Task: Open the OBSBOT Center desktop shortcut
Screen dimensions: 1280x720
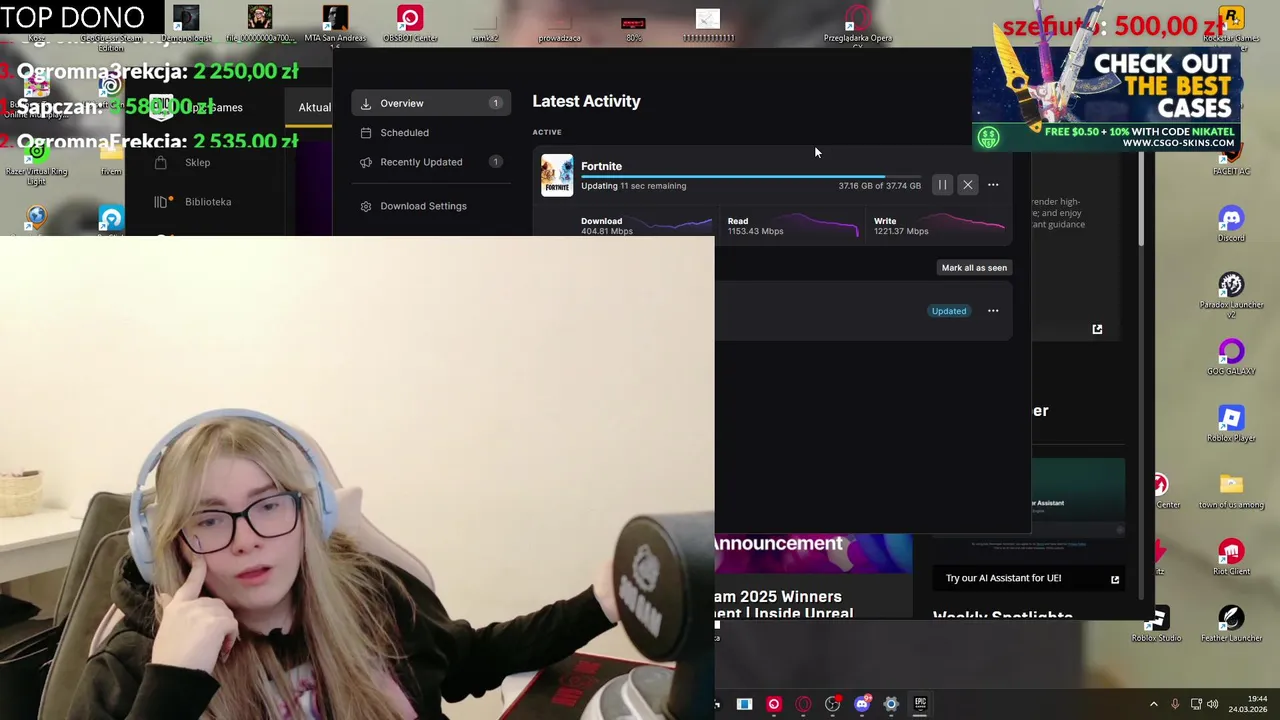Action: (410, 24)
